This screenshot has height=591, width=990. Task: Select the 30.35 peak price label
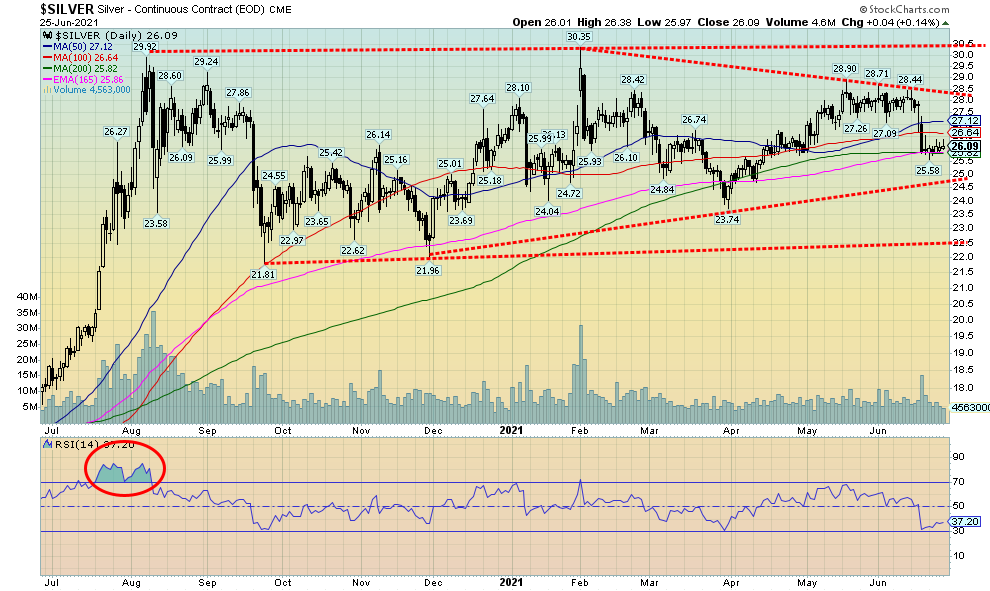coord(580,37)
